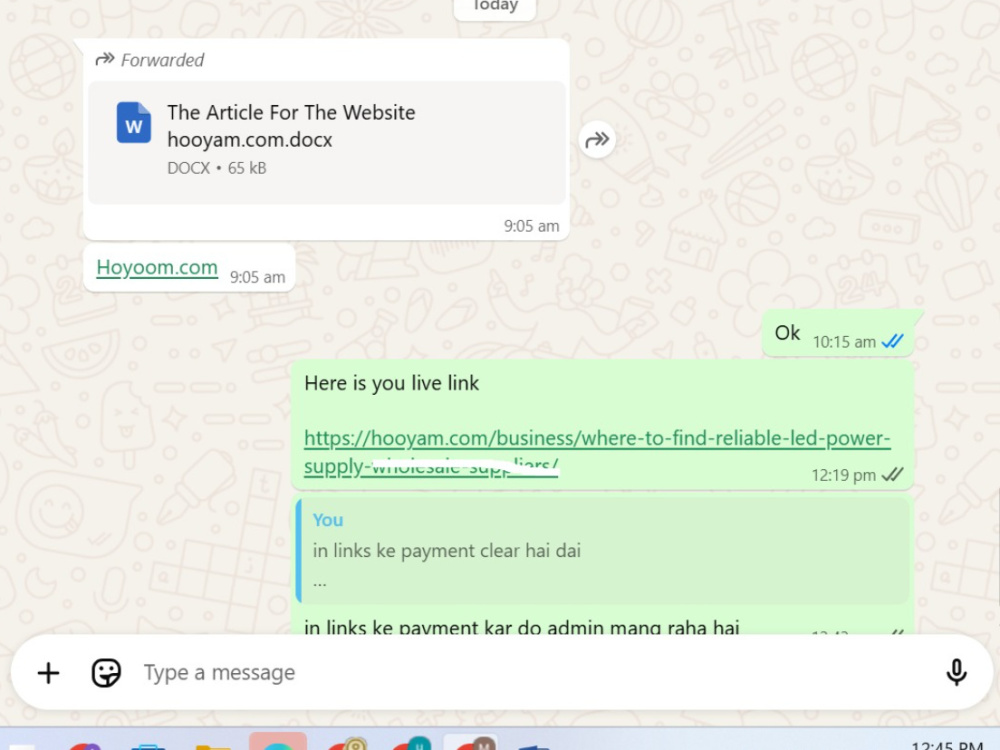The height and width of the screenshot is (750, 1000).
Task: Click the 10:15 am timestamp on the Ok message
Action: coord(844,342)
